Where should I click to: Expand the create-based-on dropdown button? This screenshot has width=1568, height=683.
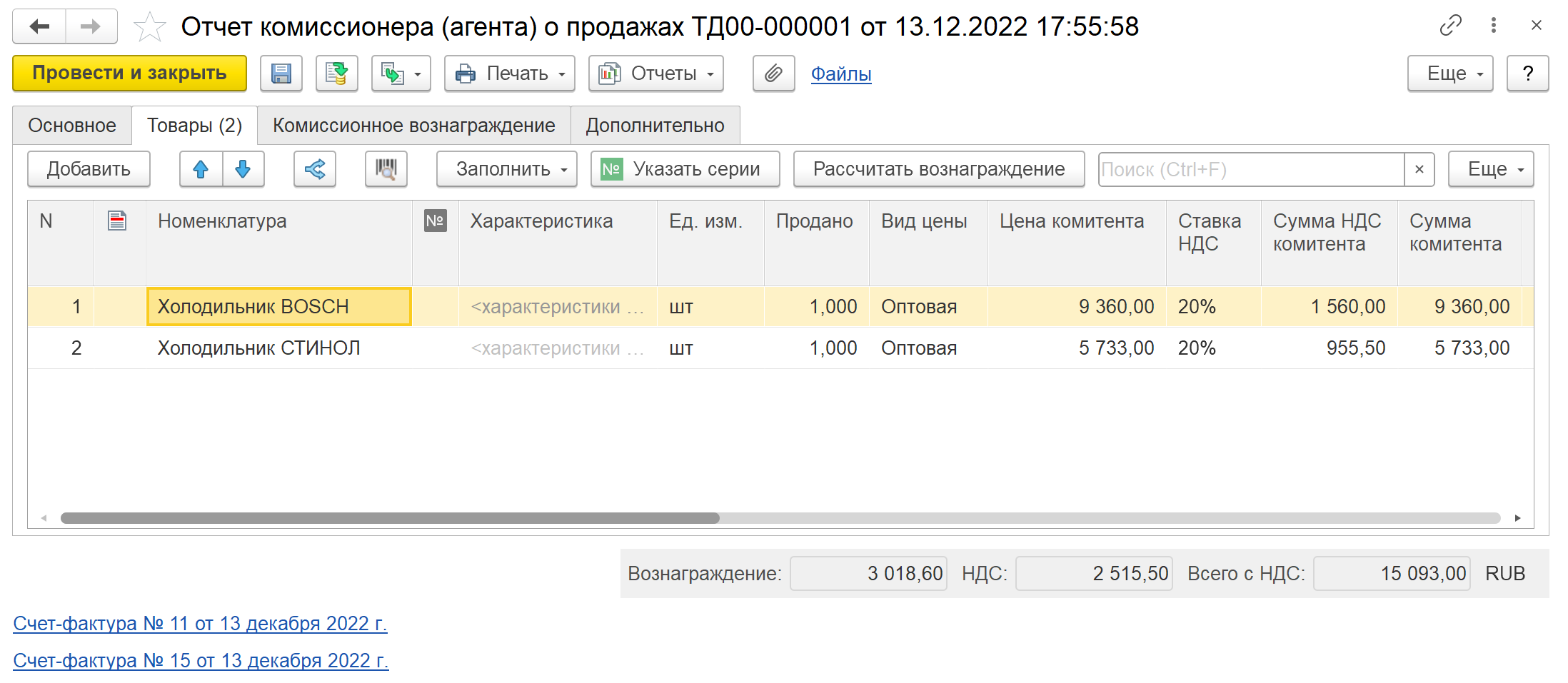[401, 74]
